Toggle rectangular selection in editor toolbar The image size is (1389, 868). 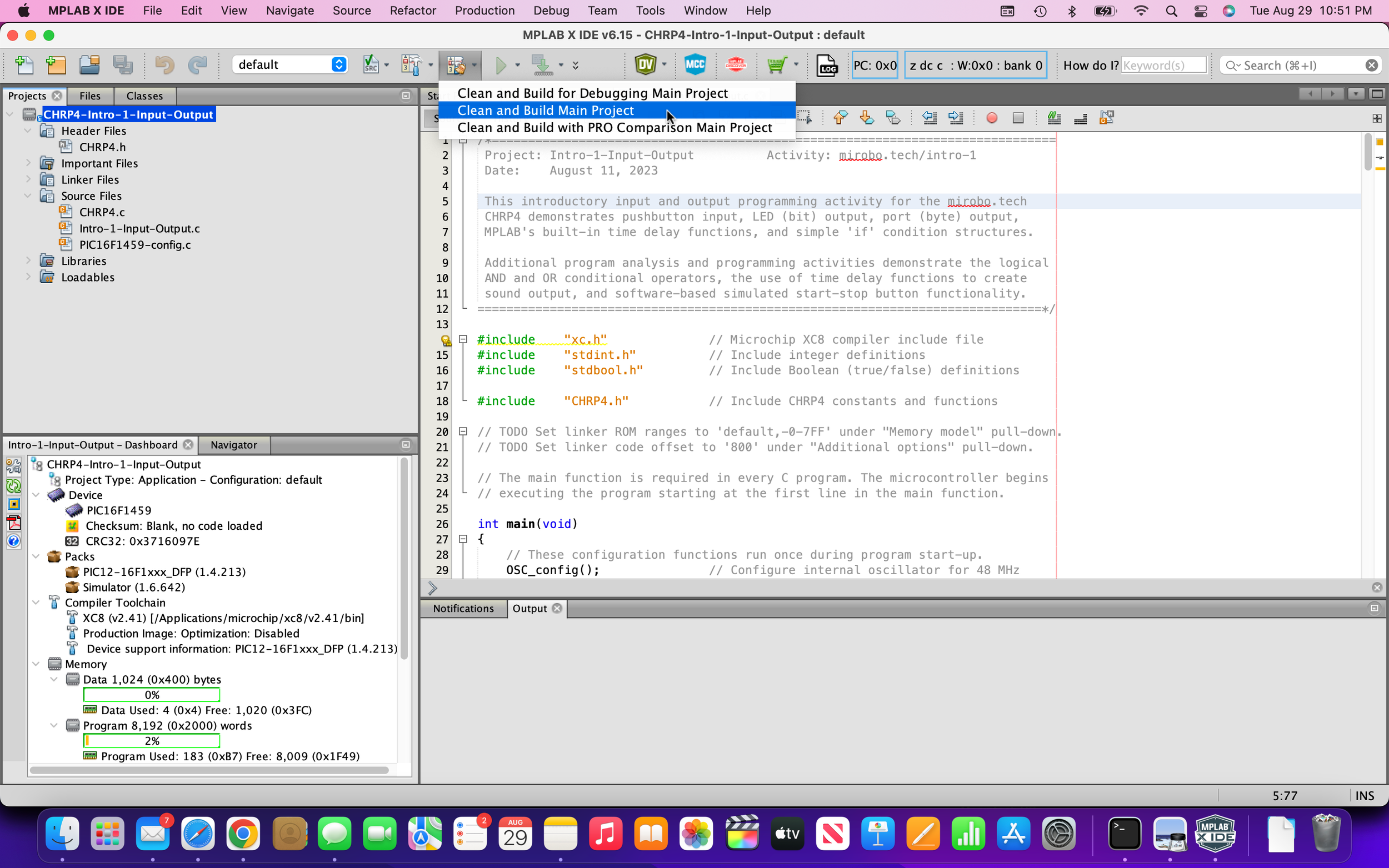pyautogui.click(x=805, y=118)
